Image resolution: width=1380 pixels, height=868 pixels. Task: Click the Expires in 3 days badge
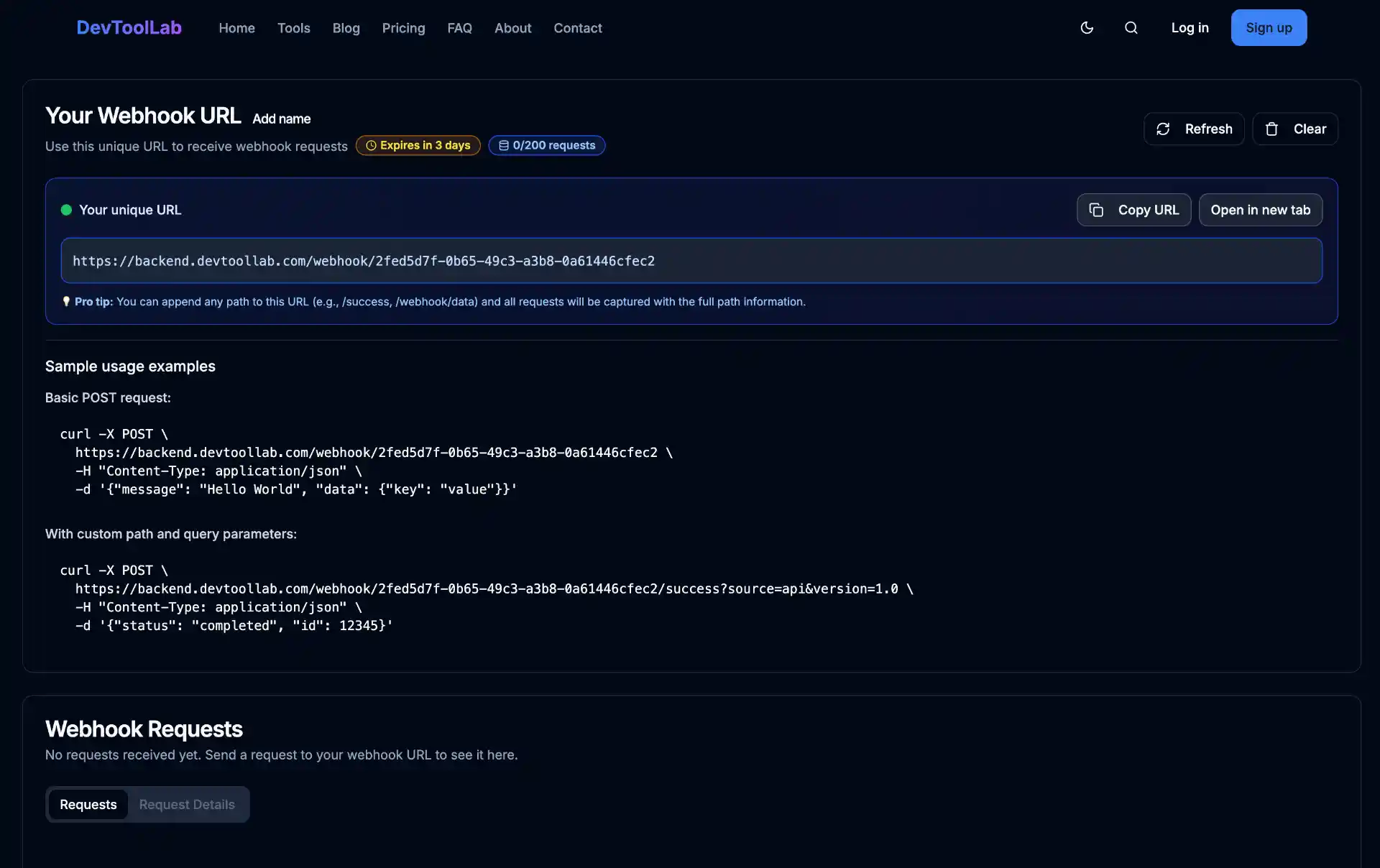point(418,145)
